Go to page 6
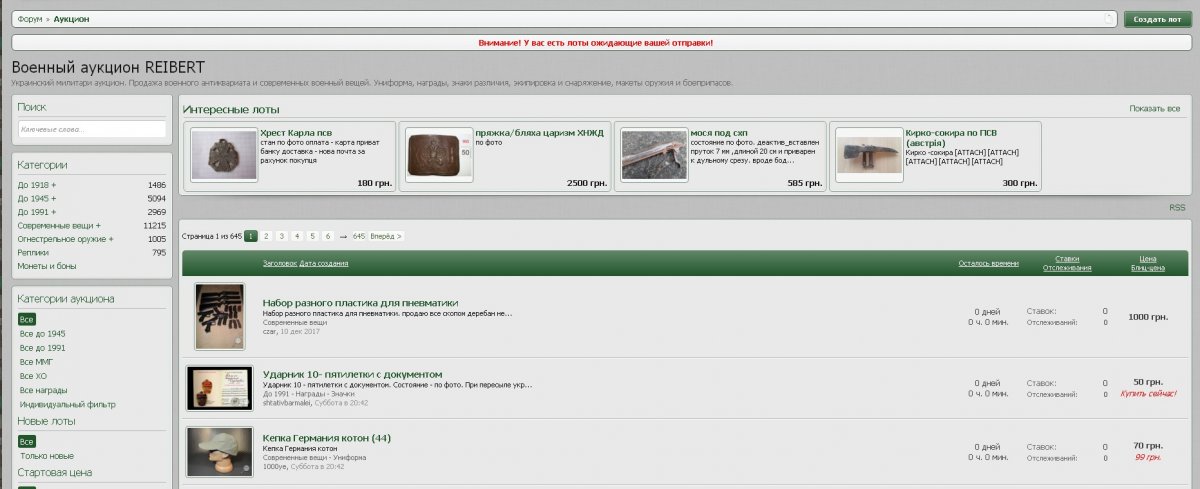This screenshot has width=1200, height=489. (x=328, y=236)
